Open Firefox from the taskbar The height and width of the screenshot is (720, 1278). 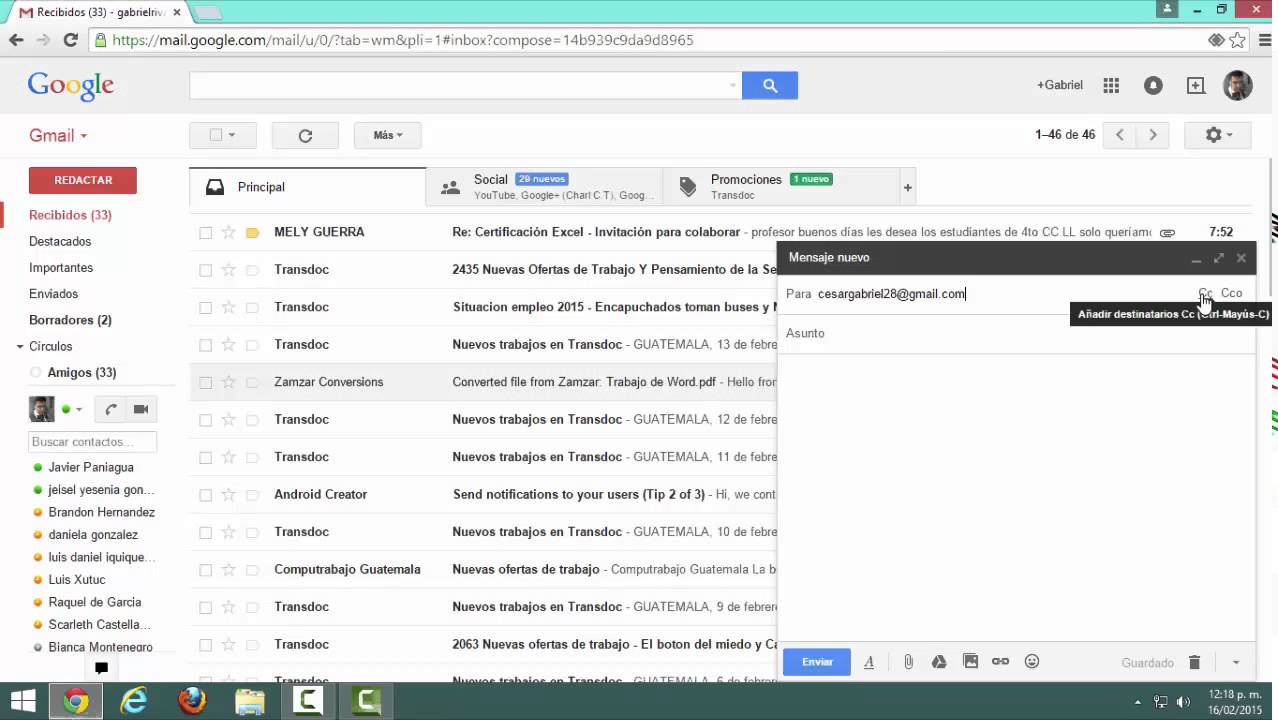(x=192, y=701)
